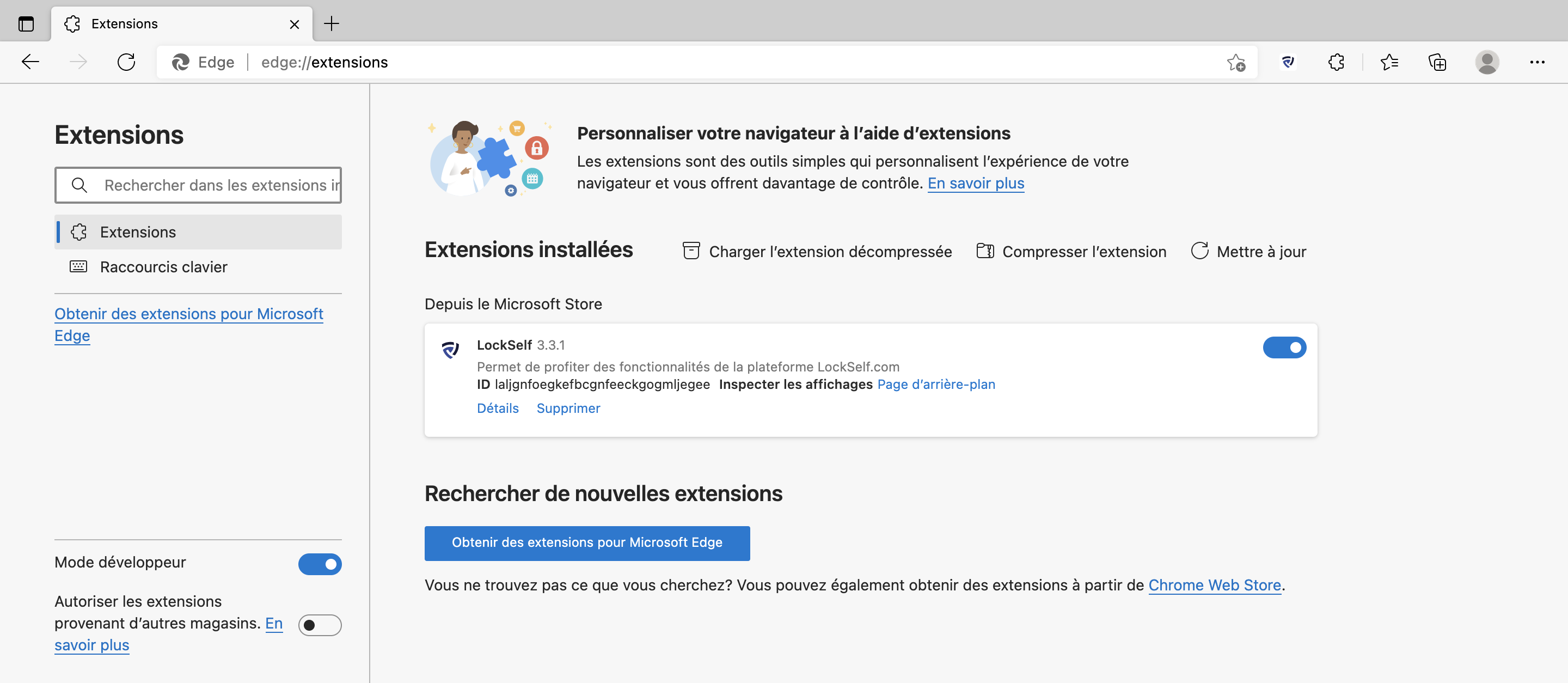The image size is (1568, 683).
Task: Click the forward navigation arrow
Action: [x=78, y=62]
